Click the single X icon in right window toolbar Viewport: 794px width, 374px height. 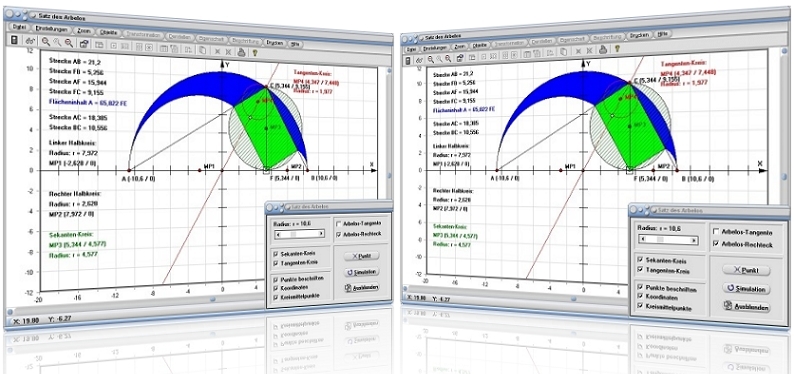578,51
